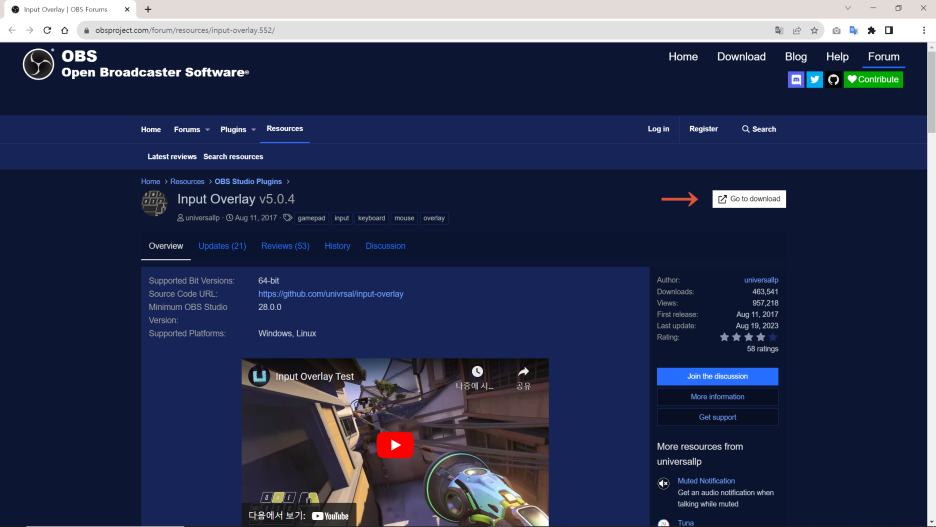The width and height of the screenshot is (936, 527).
Task: Open Chrome three-dot menu
Action: point(923,30)
